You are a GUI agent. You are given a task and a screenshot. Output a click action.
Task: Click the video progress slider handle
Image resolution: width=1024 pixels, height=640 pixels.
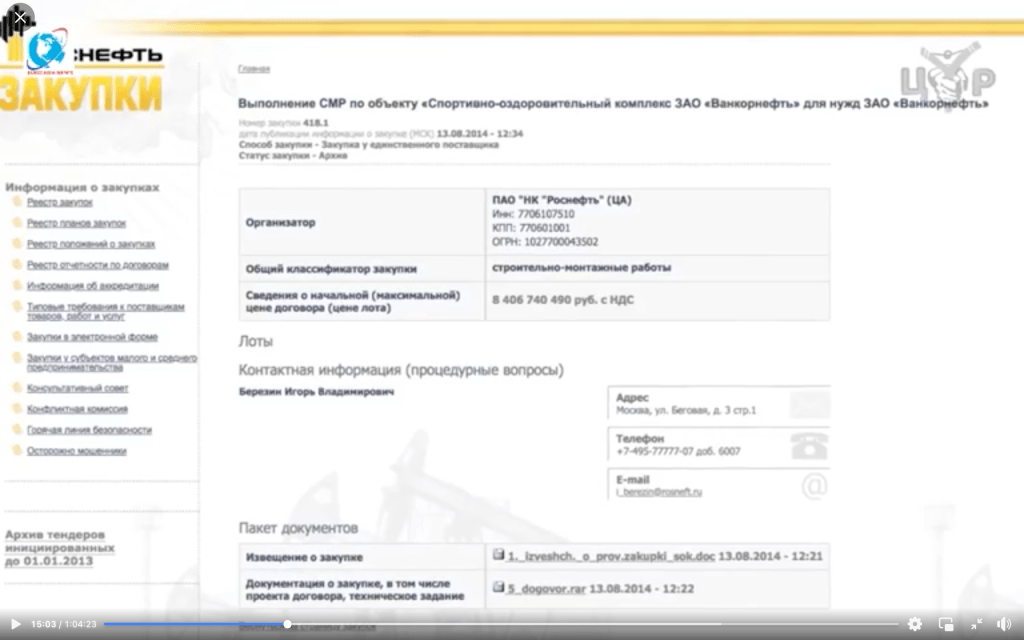287,624
